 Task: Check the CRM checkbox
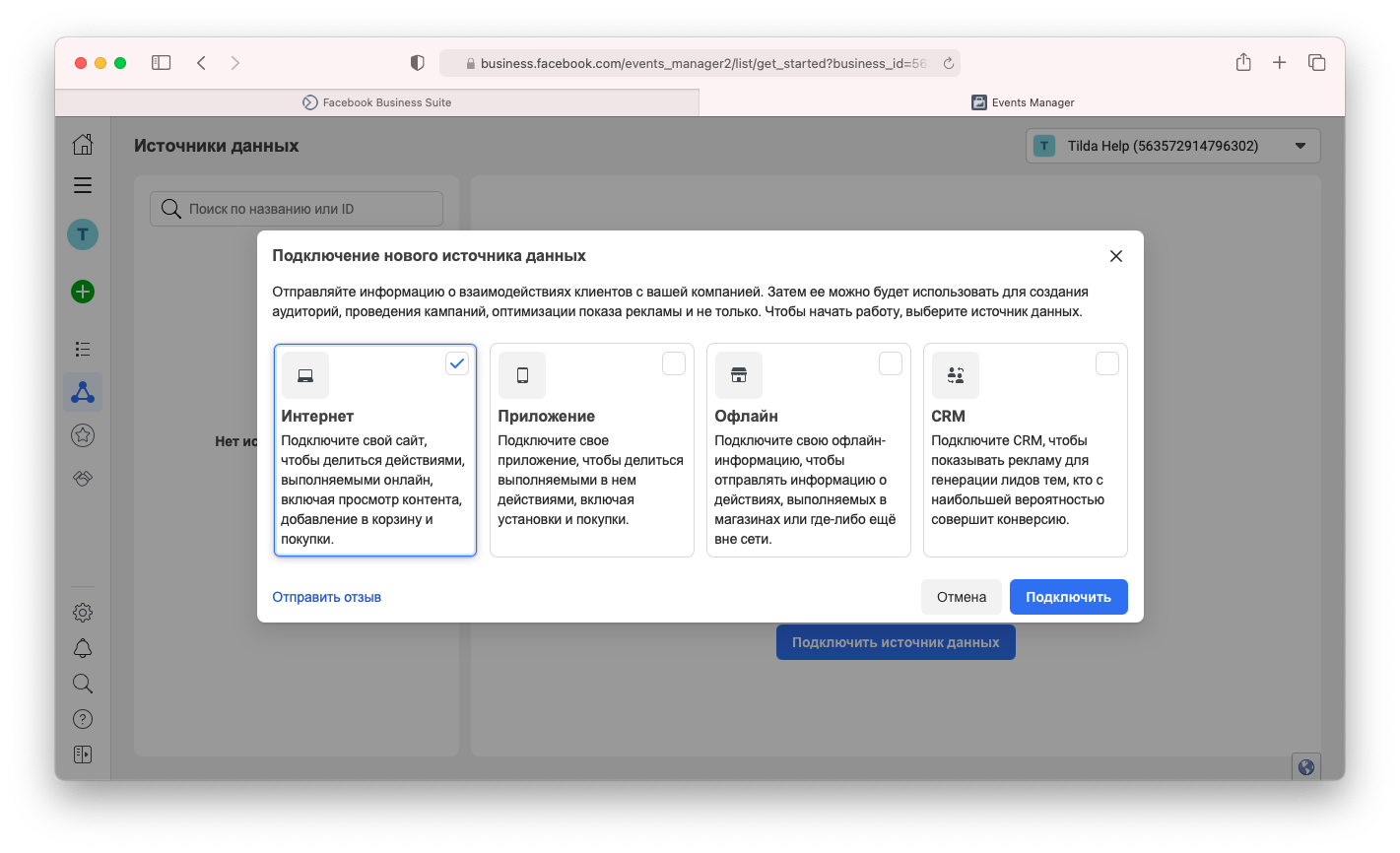point(1107,363)
